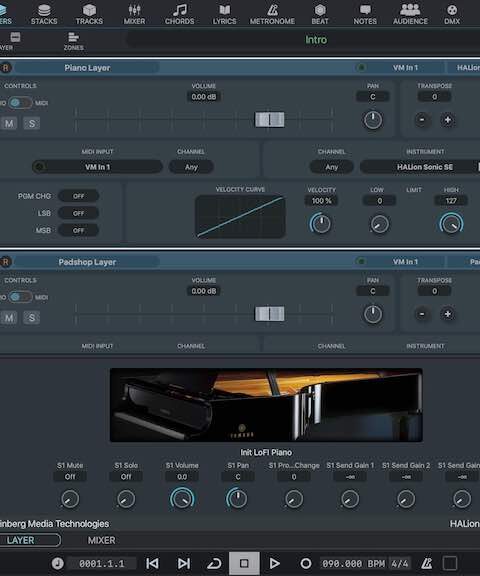
Task: Skip to previous part
Action: pos(152,563)
